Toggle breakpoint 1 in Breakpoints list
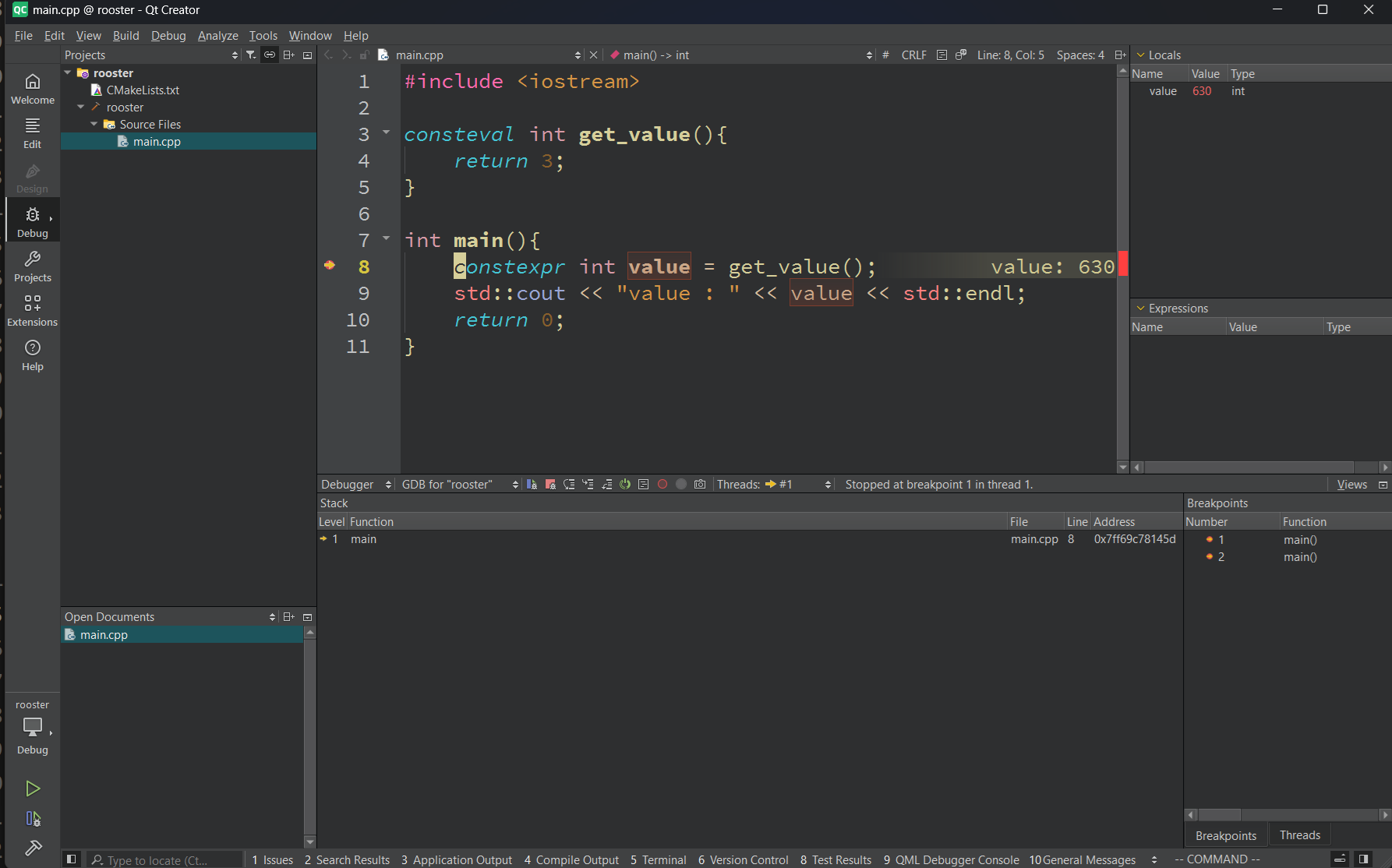The width and height of the screenshot is (1392, 868). [1210, 540]
